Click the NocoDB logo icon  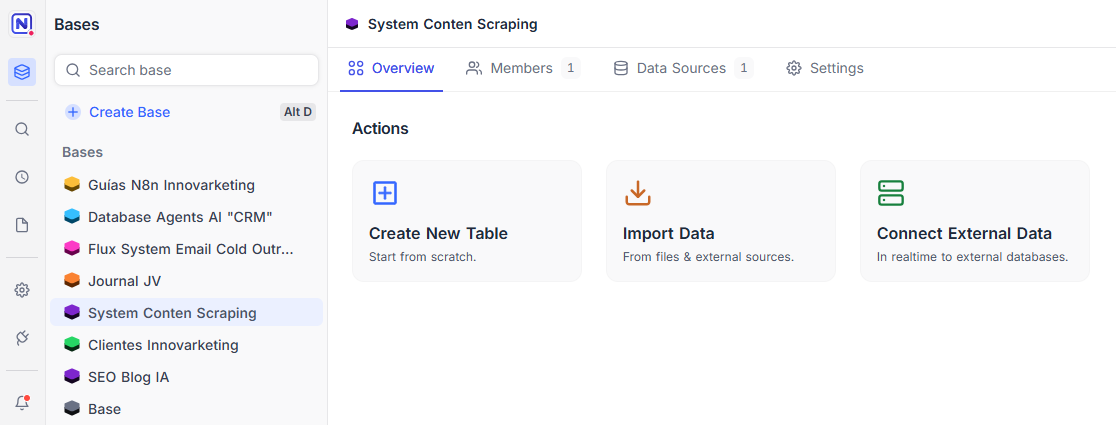[22, 24]
